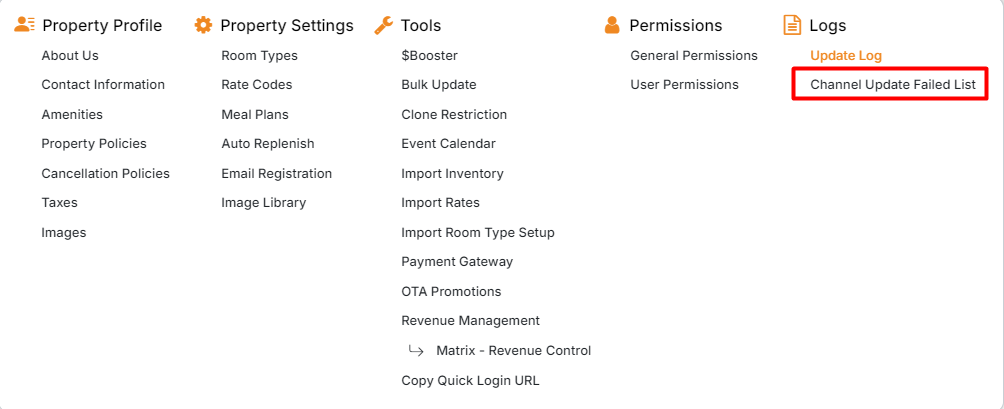Open Rate Codes
Screen dimensions: 1004x409
(257, 85)
